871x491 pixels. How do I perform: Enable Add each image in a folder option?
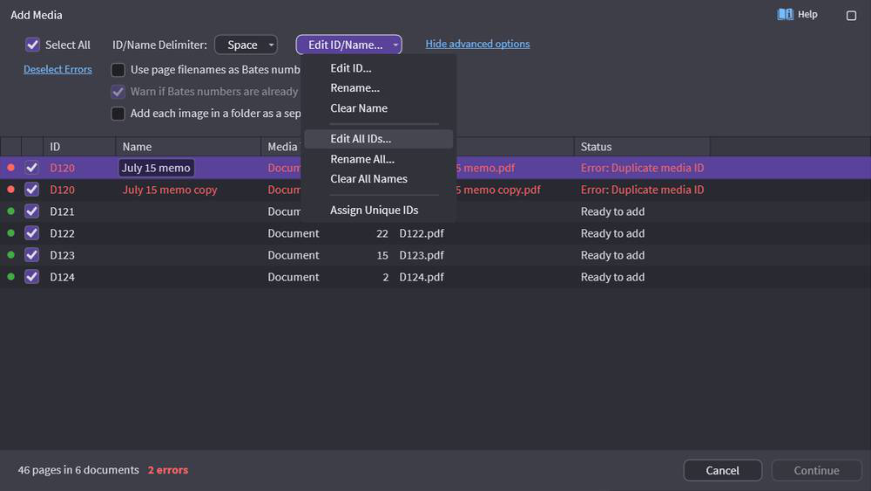coord(118,113)
